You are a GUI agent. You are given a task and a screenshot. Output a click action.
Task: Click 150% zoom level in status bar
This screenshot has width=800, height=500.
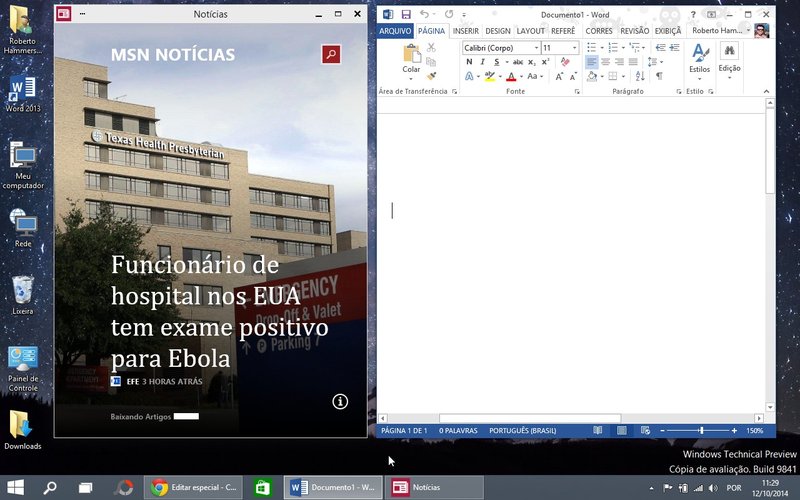click(x=755, y=431)
